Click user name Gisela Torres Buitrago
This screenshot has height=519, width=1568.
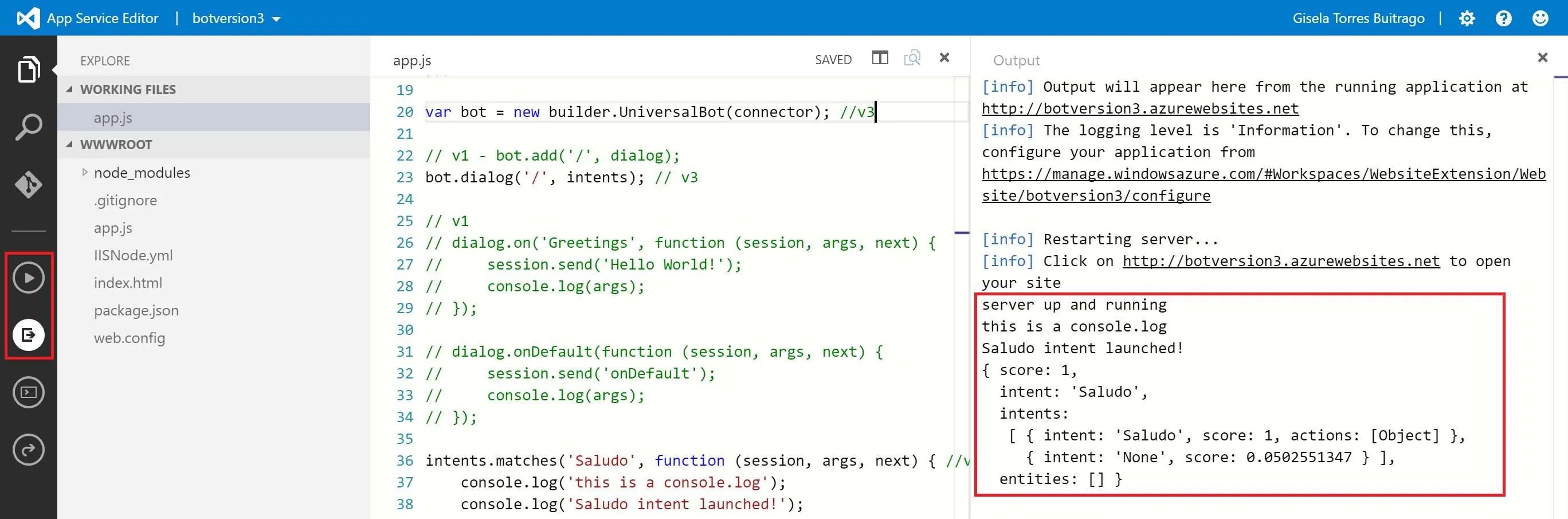click(x=1359, y=18)
